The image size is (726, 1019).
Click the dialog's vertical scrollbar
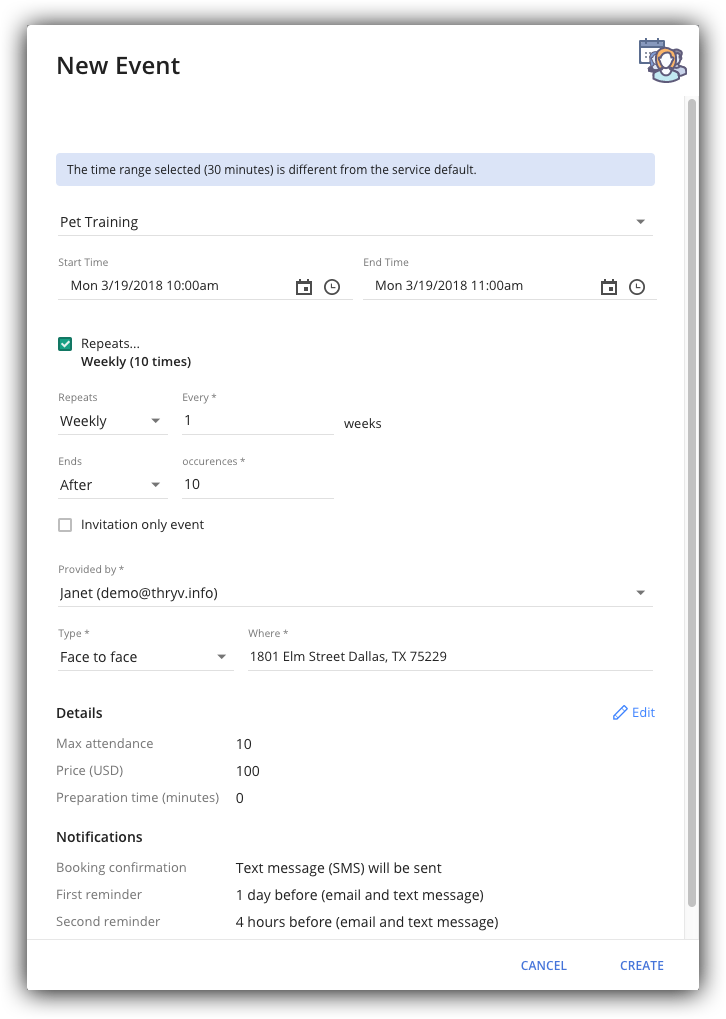tap(692, 502)
